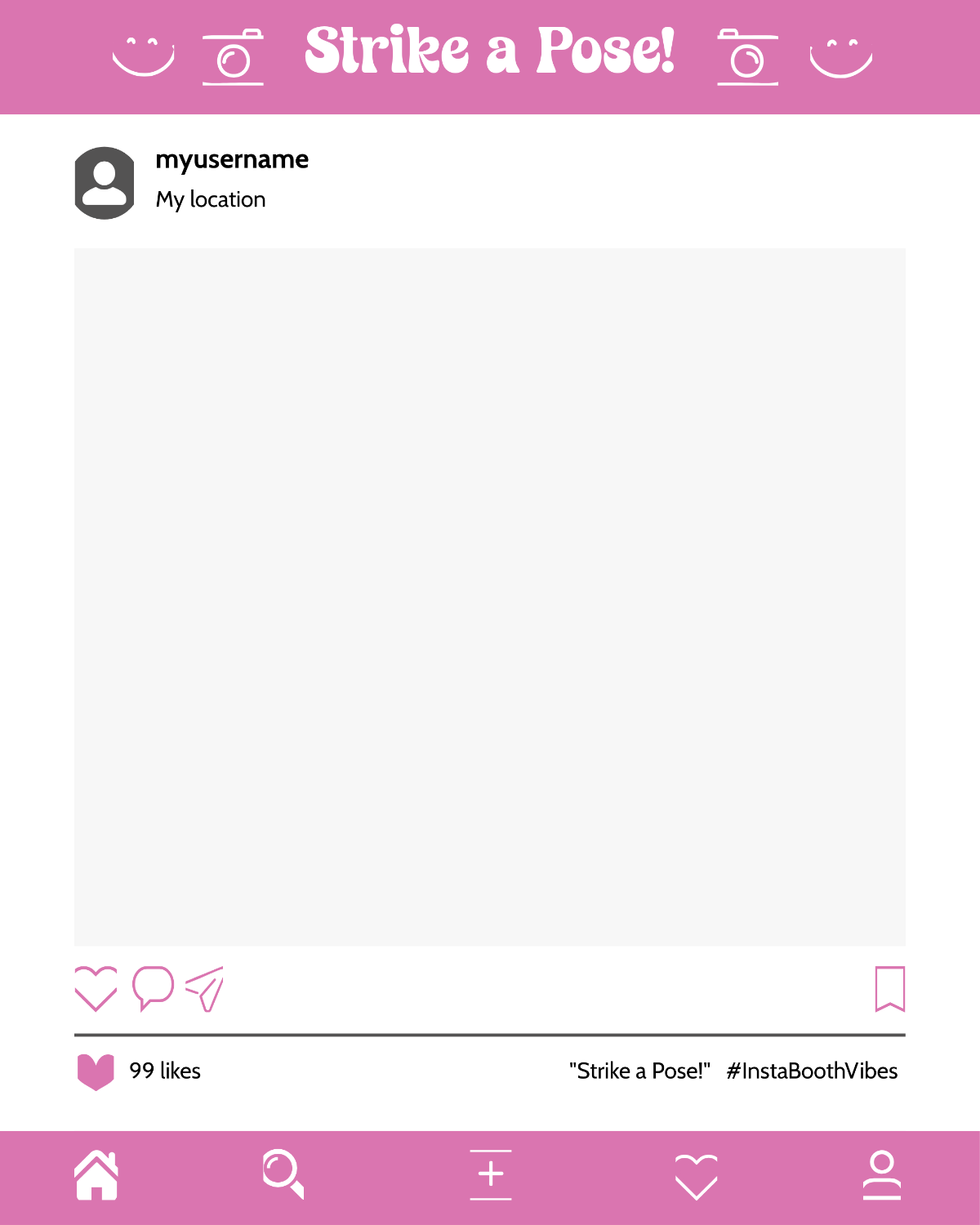The height and width of the screenshot is (1225, 980).
Task: Click the empty photo placeholder area
Action: (490, 597)
